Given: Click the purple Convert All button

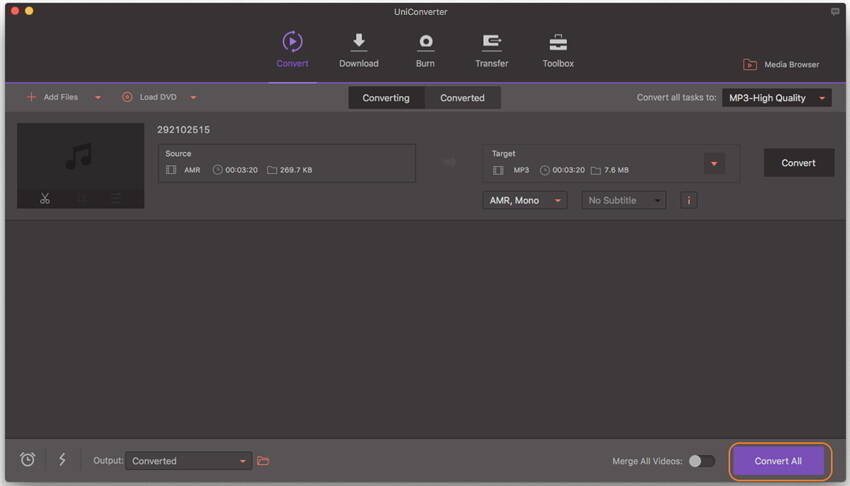Looking at the screenshot, I should point(778,461).
